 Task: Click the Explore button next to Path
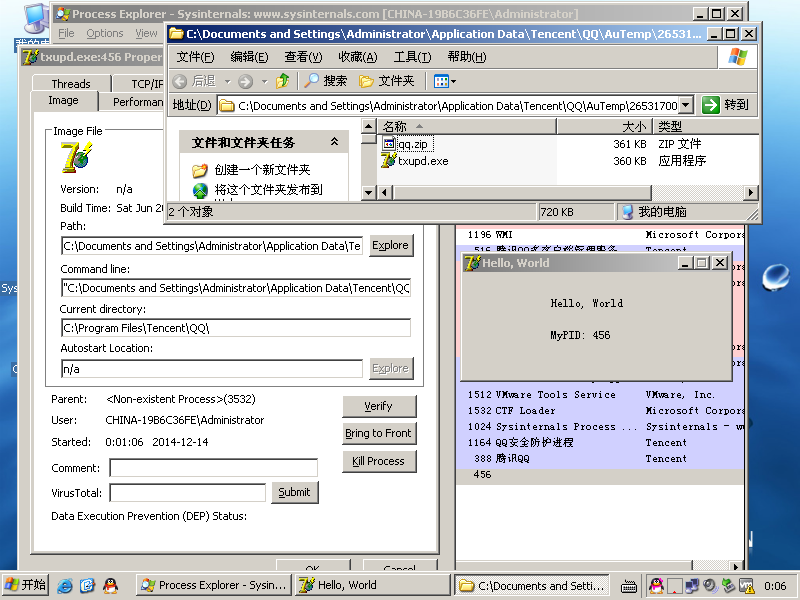(x=390, y=245)
